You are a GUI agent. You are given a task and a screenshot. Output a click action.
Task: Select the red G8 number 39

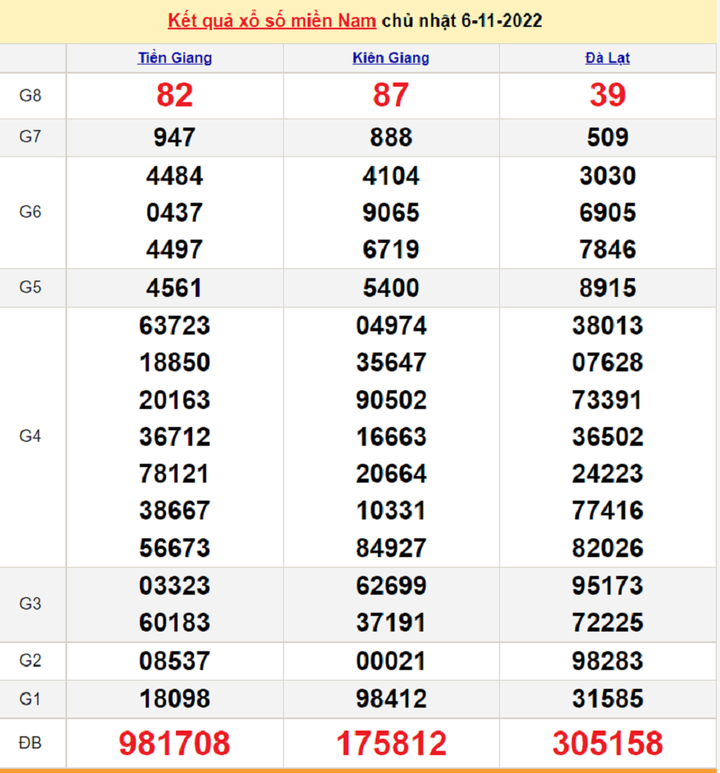tap(607, 95)
